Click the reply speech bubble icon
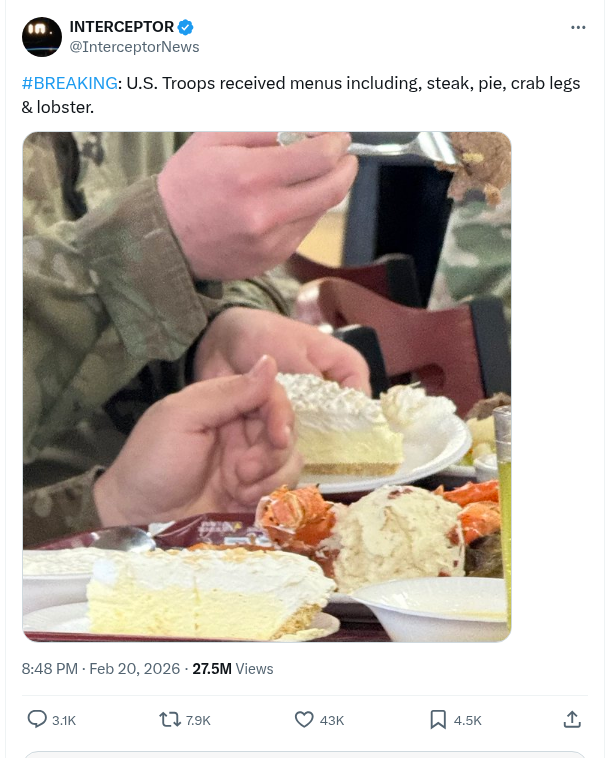Image resolution: width=608 pixels, height=758 pixels. [37, 719]
